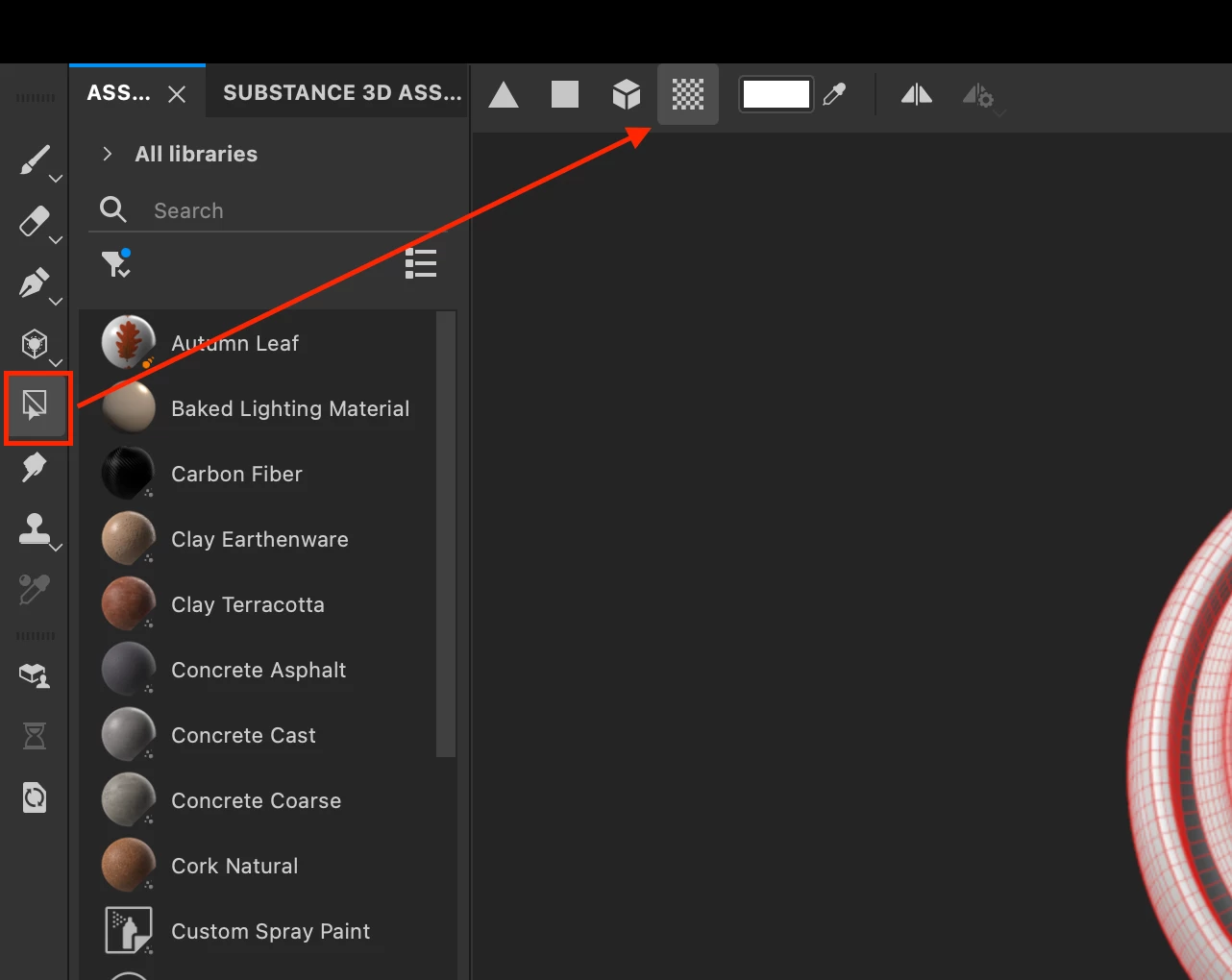Open eraser tool variants arrow

pyautogui.click(x=56, y=240)
